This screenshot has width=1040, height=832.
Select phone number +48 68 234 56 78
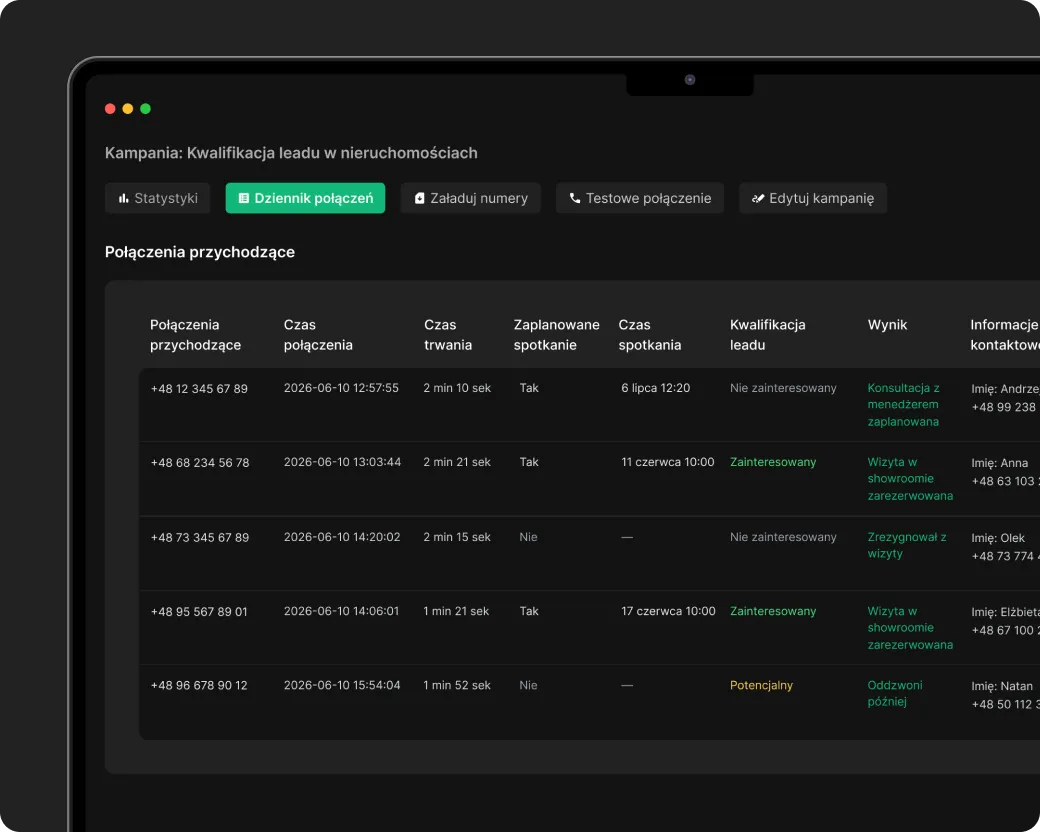tap(200, 463)
